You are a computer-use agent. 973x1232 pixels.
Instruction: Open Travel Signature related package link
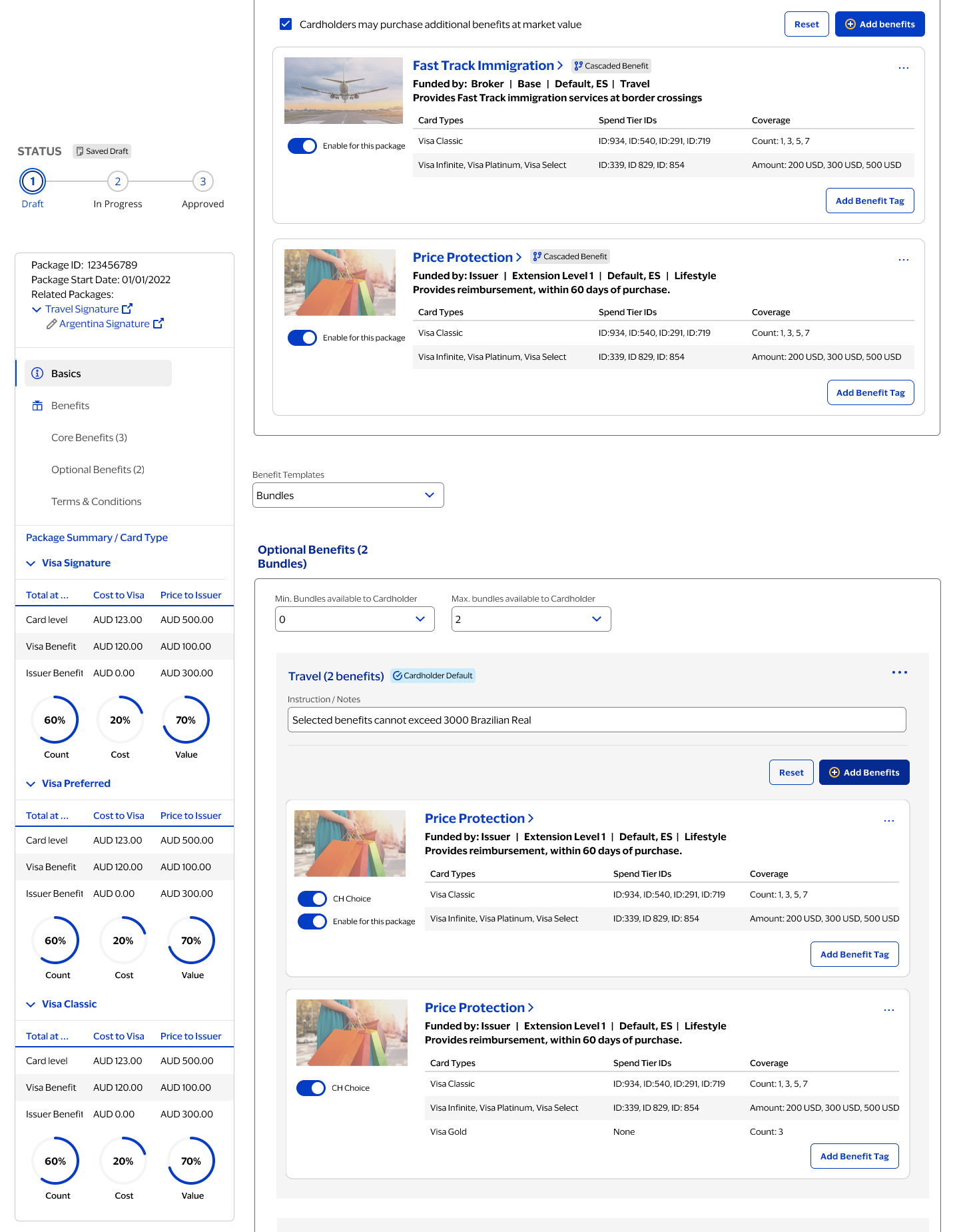82,309
